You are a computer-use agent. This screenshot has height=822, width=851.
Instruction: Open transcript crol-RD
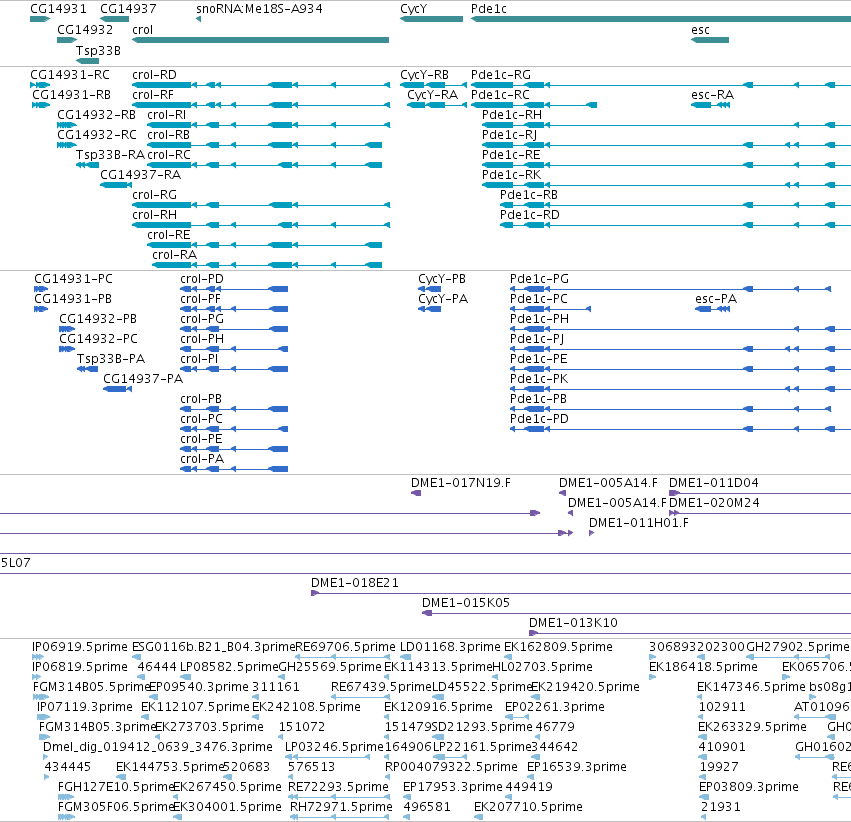coord(261,85)
